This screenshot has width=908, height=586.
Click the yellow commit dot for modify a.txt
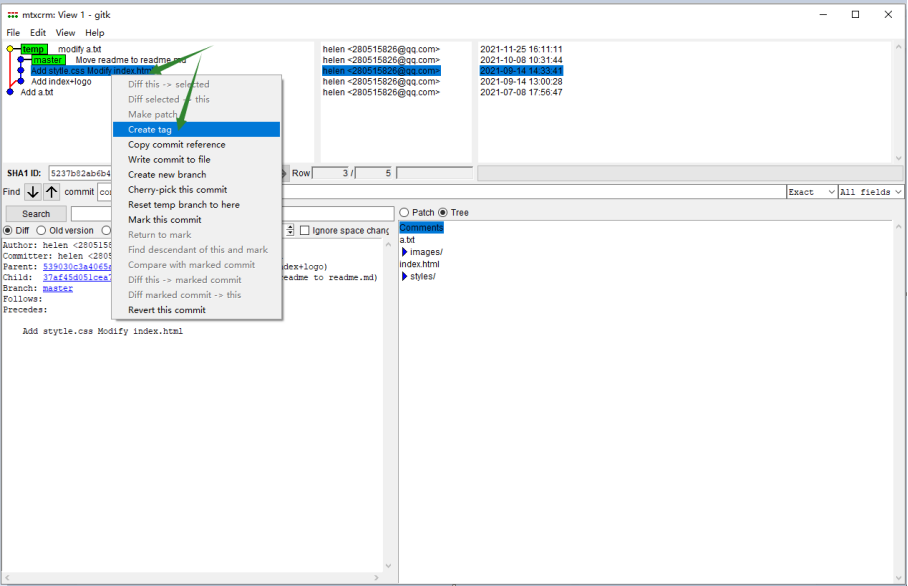(10, 49)
